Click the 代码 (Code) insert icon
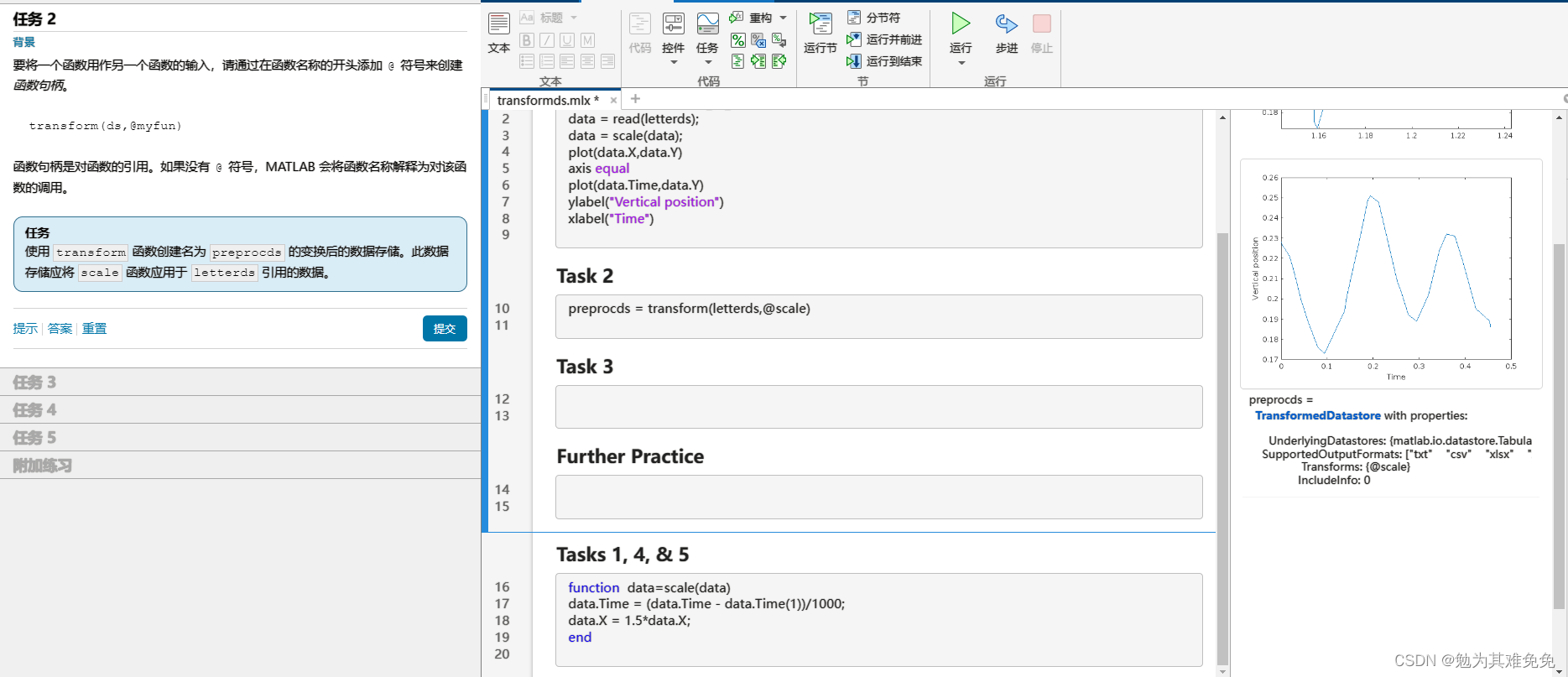The image size is (1568, 677). (x=640, y=24)
